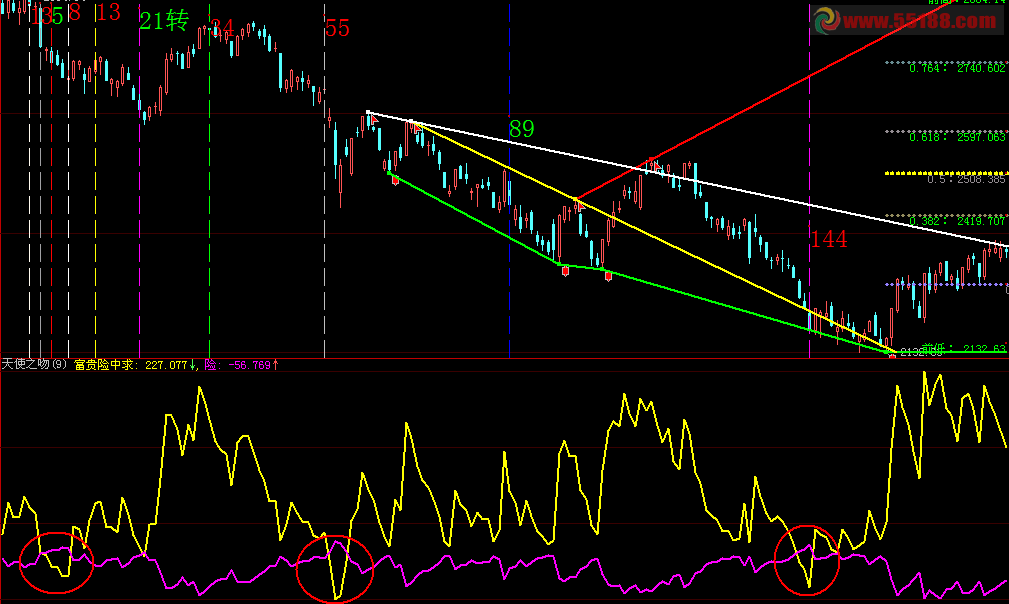Screen dimensions: 1009x604
Task: Select the red '8' time cycle label
Action: [75, 13]
